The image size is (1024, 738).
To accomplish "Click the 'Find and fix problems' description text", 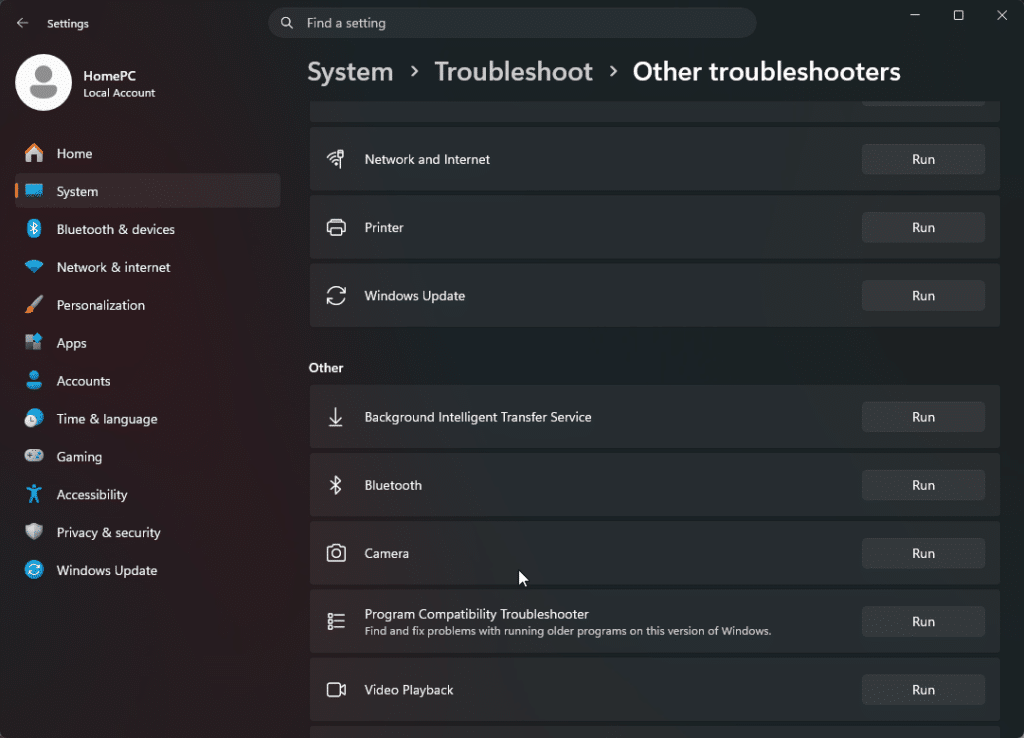I will (x=568, y=631).
